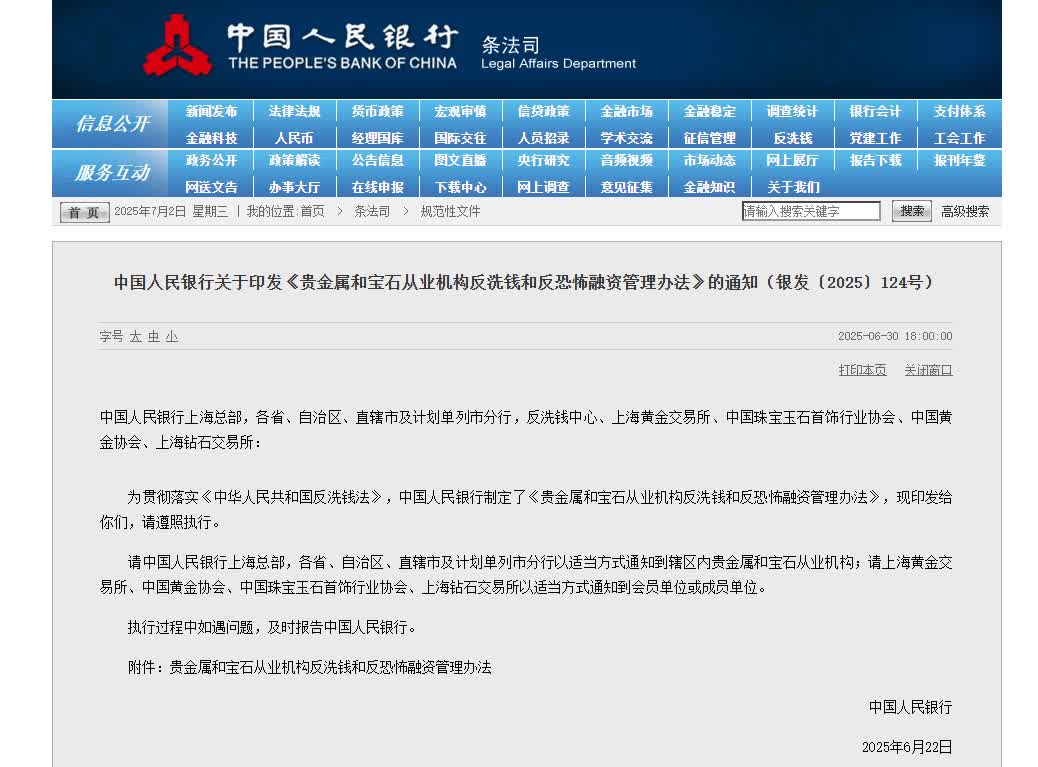This screenshot has height=767, width=1038.
Task: Go to 人民币 page
Action: point(294,138)
